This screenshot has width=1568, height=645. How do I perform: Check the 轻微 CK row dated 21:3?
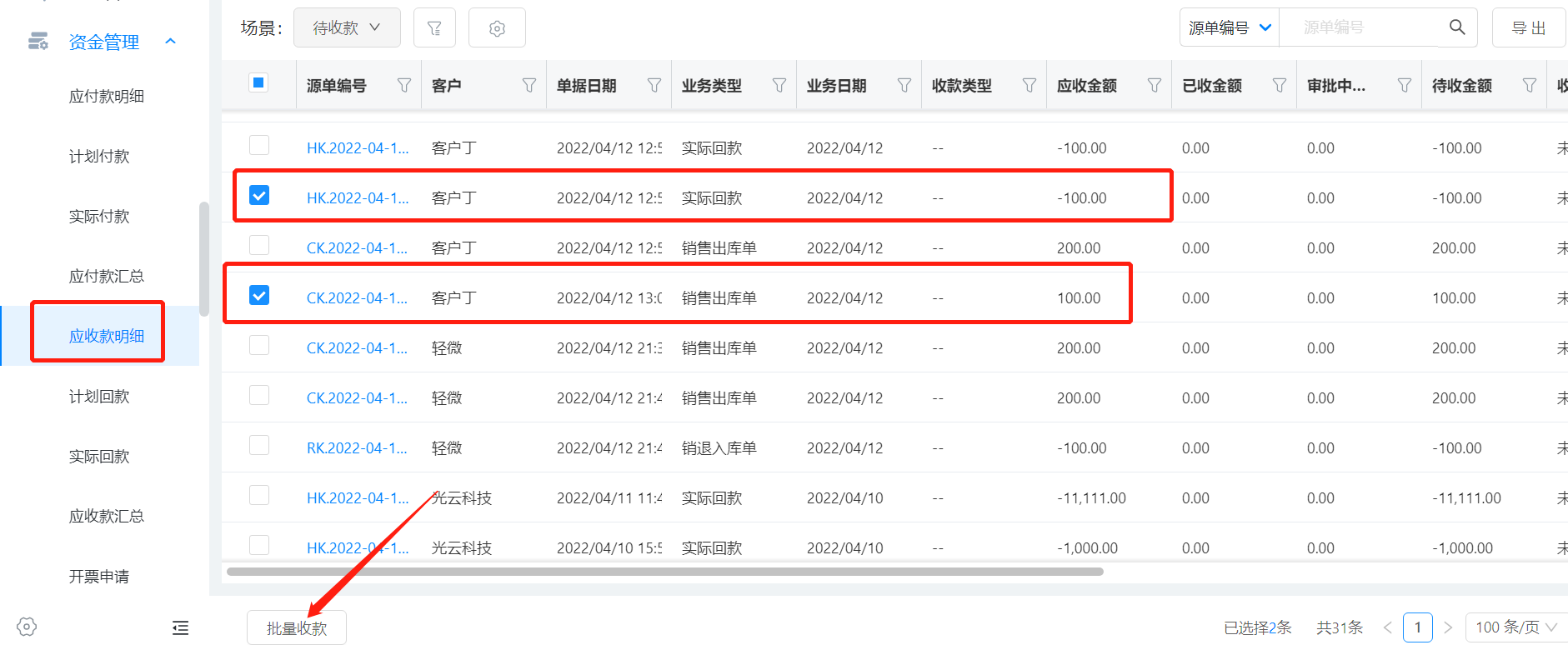click(x=259, y=345)
